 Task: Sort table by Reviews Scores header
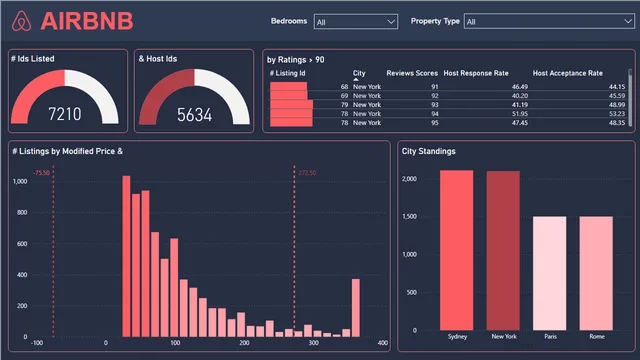[412, 73]
